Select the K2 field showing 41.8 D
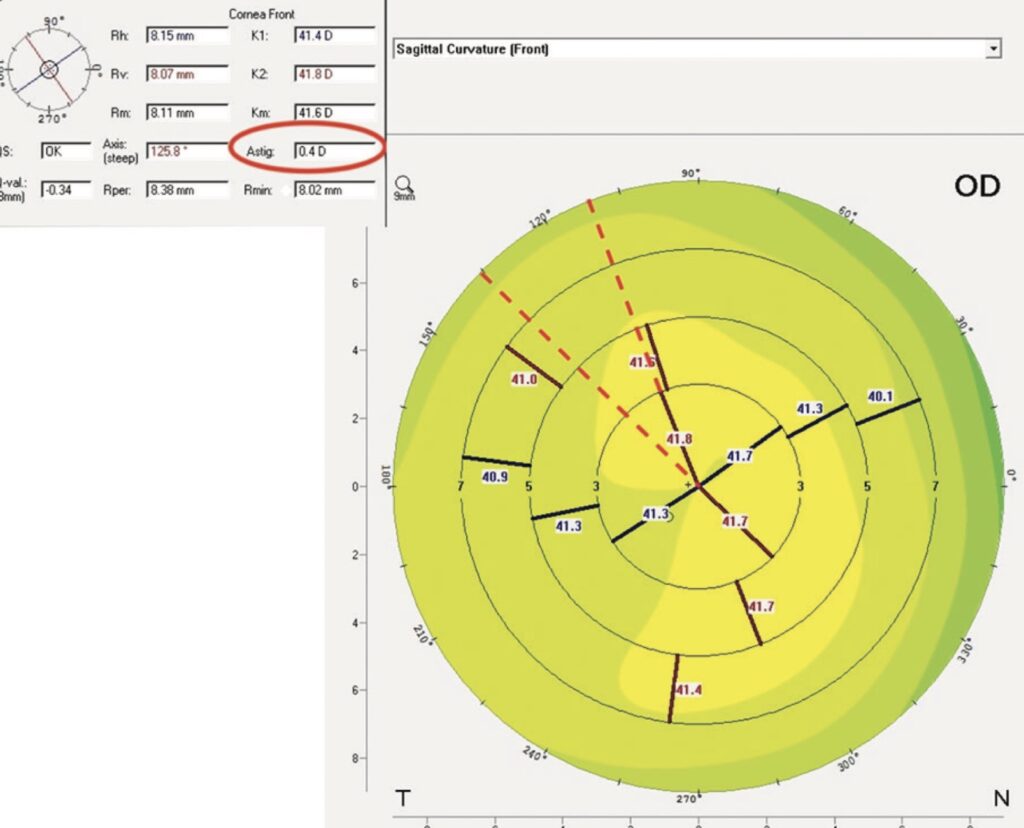This screenshot has width=1024, height=828. pos(334,75)
